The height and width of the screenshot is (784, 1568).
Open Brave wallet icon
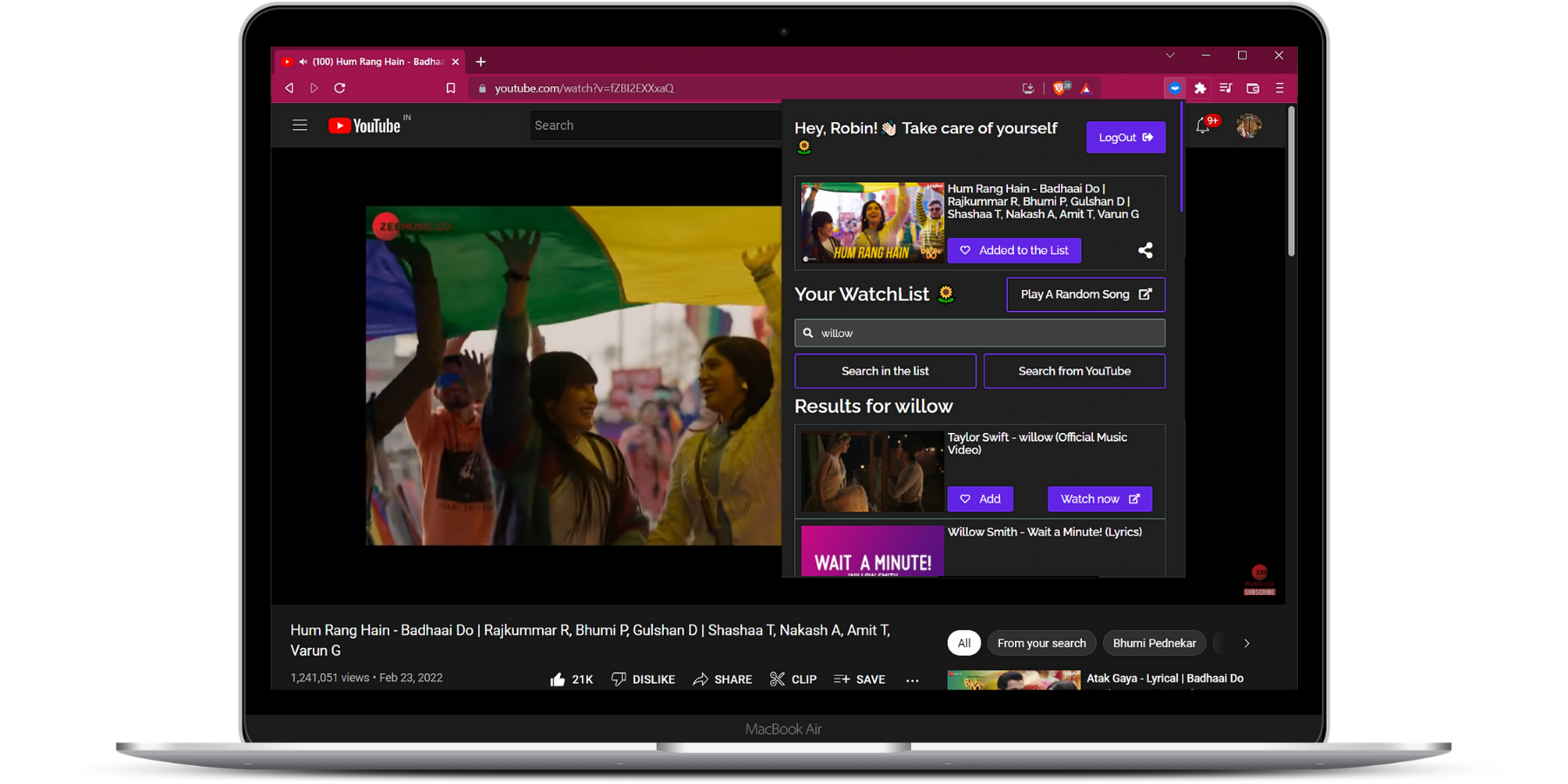point(1253,88)
